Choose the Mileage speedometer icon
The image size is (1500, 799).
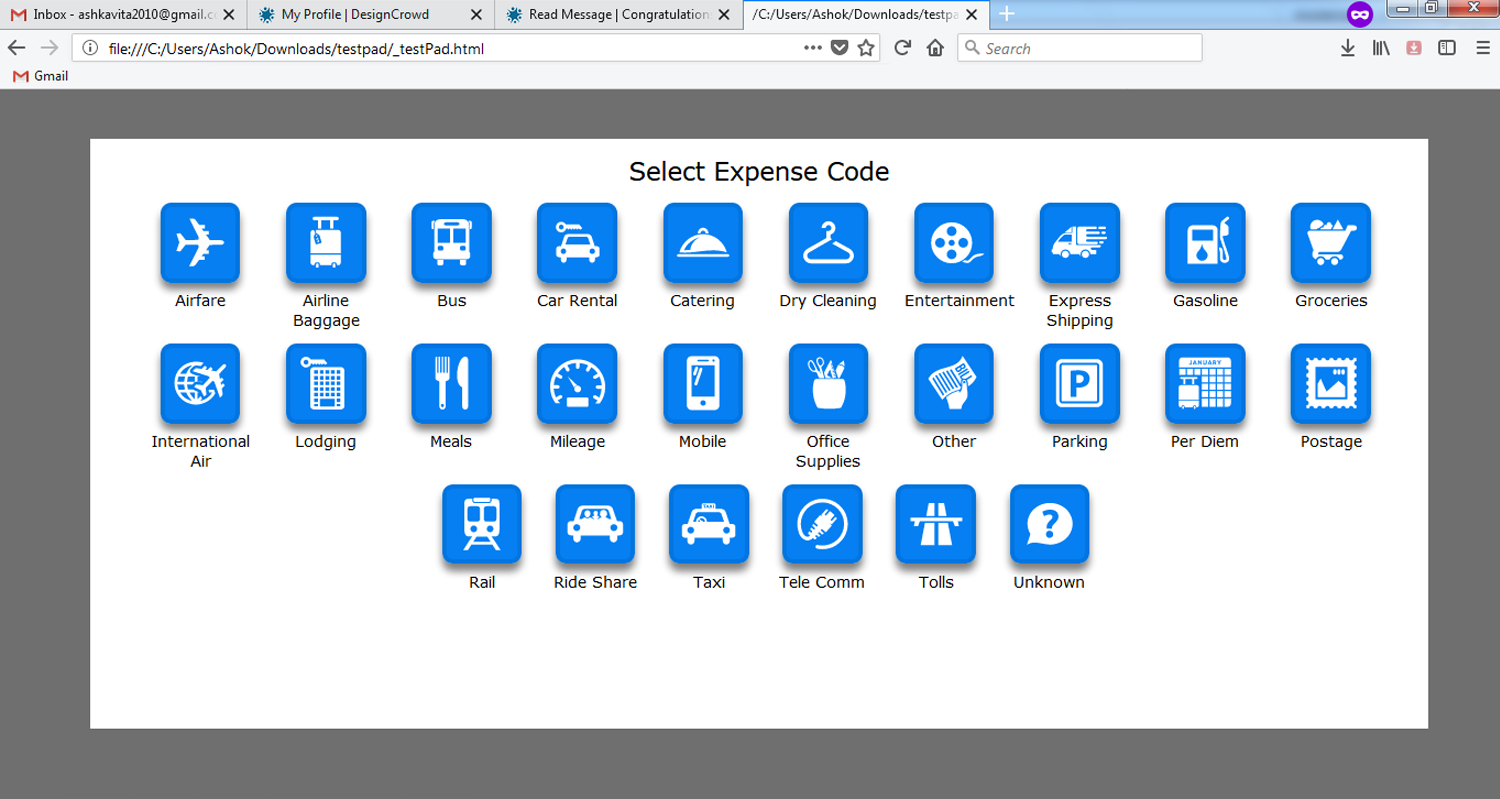[577, 383]
